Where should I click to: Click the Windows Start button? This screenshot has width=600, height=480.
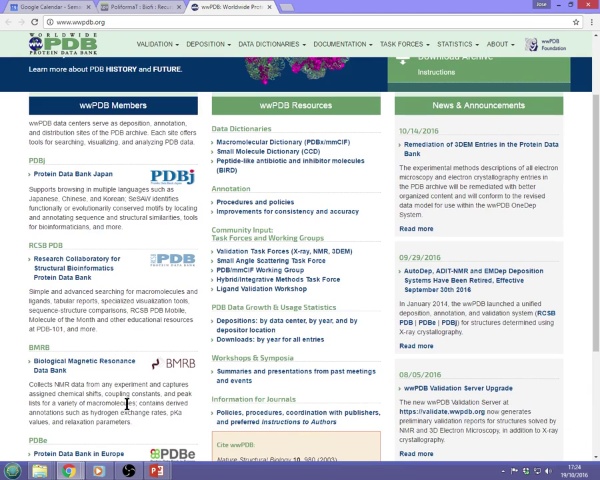pos(12,470)
